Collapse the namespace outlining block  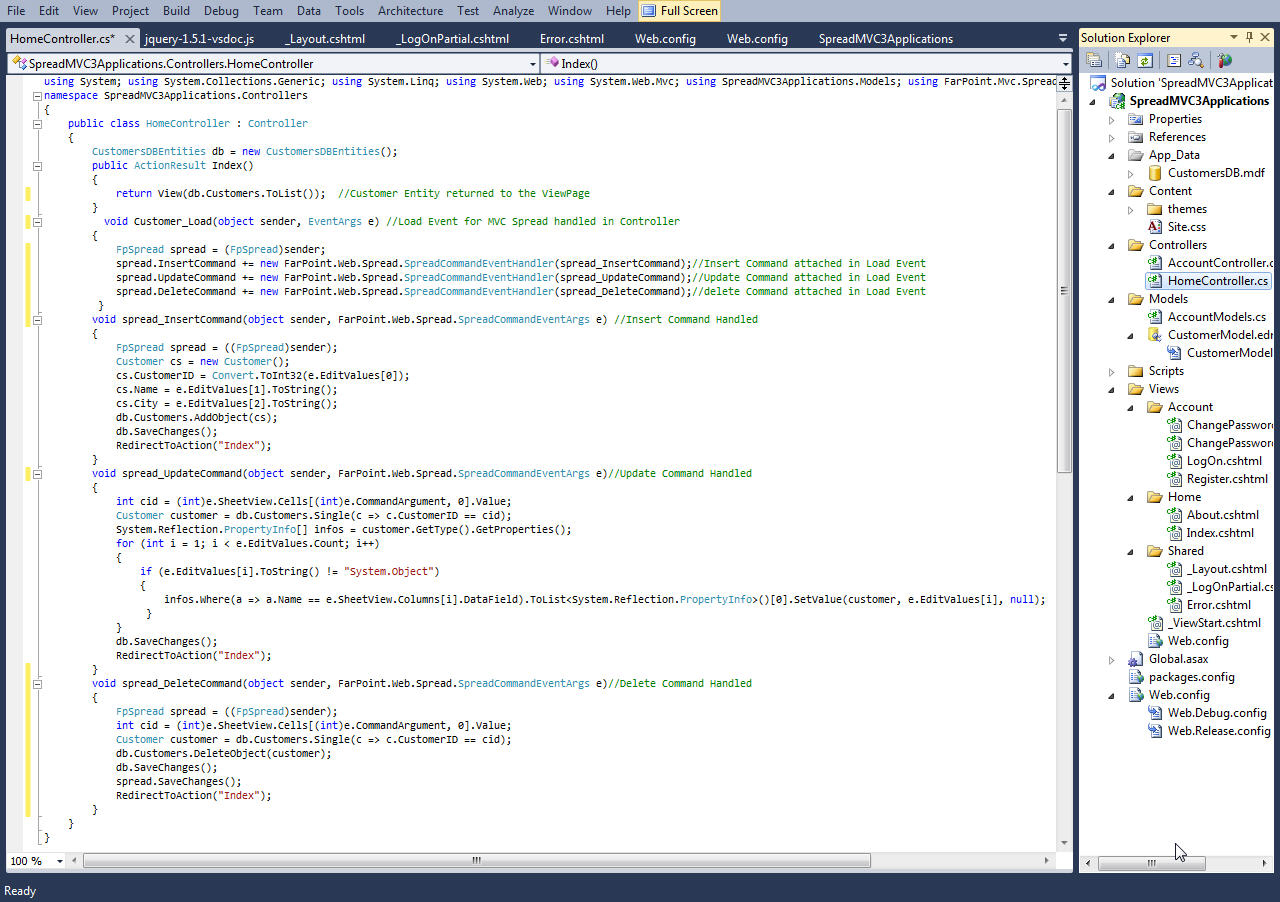37,96
